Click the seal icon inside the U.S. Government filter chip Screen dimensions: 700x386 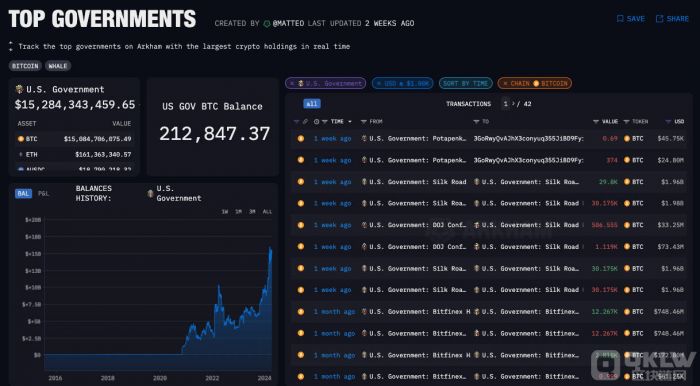pos(301,83)
